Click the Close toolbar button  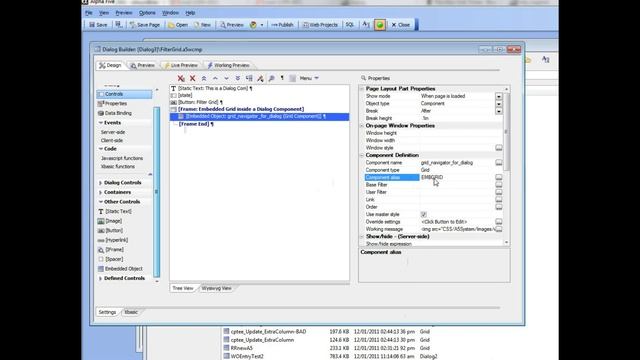coord(401,25)
